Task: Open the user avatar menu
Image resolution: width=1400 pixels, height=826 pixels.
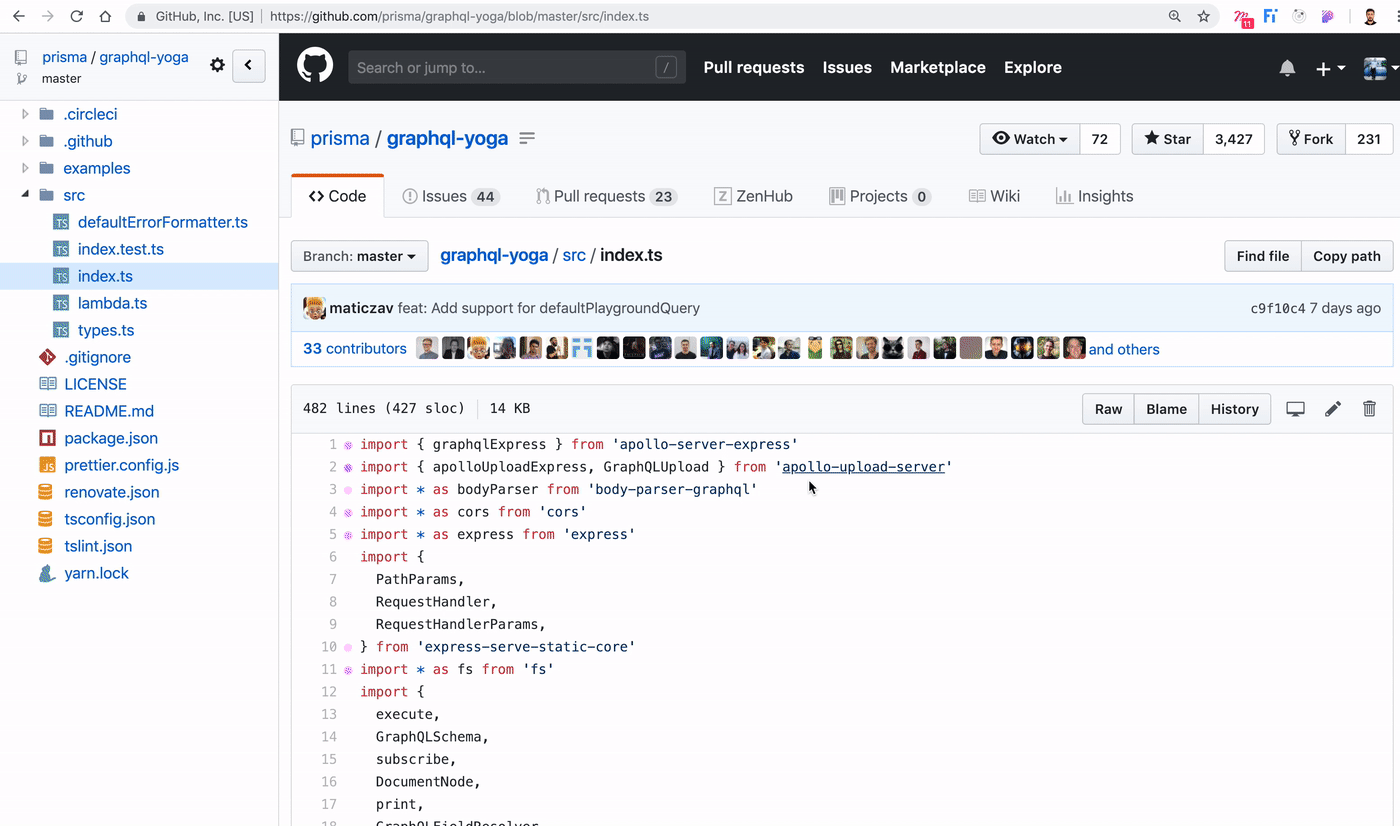Action: point(1381,68)
